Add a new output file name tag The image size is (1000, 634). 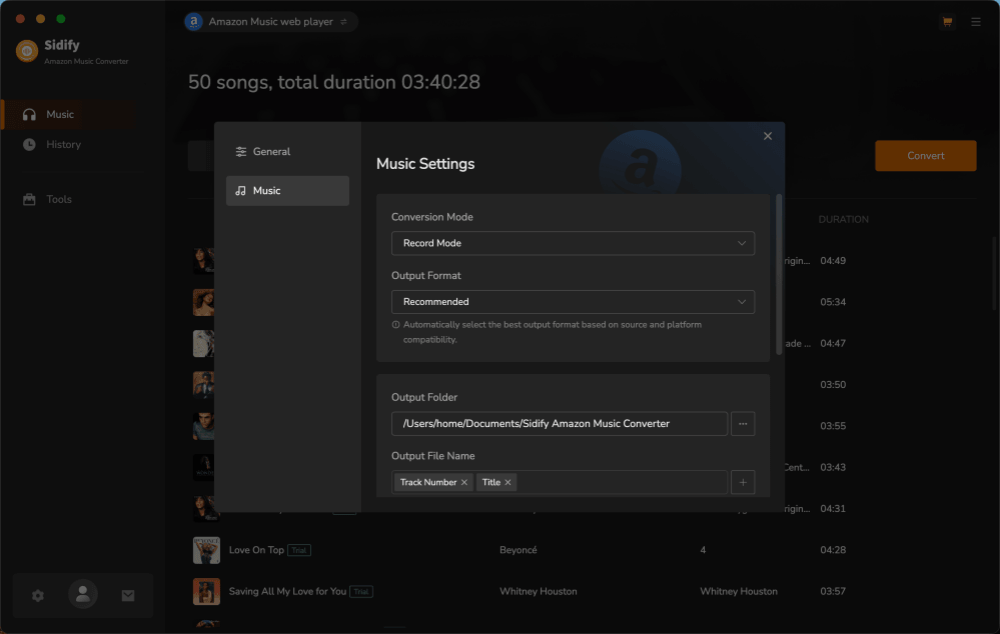click(742, 482)
